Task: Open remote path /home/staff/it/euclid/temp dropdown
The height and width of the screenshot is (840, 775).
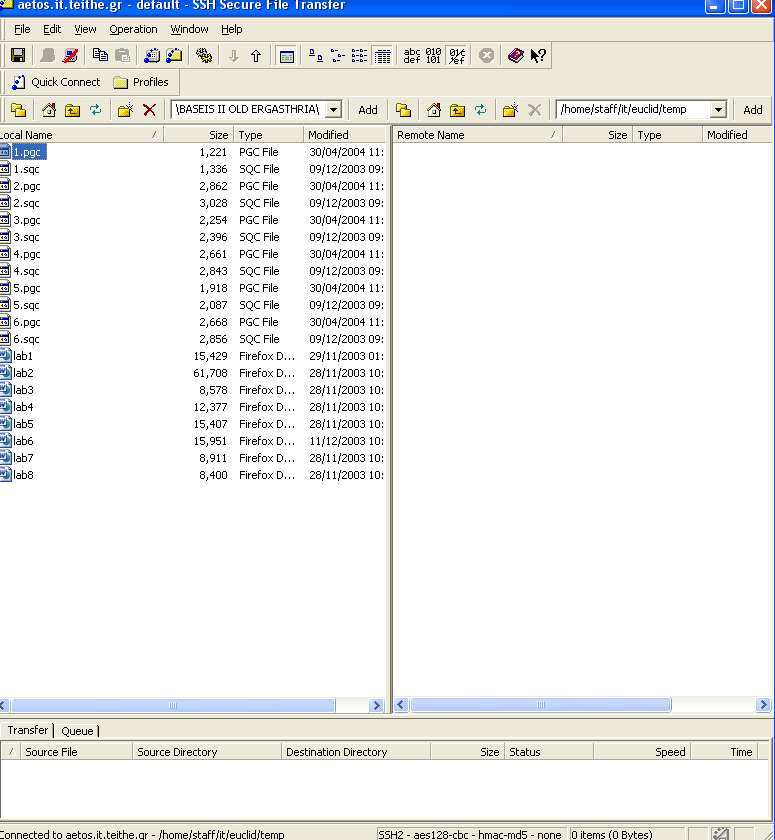Action: [x=718, y=110]
